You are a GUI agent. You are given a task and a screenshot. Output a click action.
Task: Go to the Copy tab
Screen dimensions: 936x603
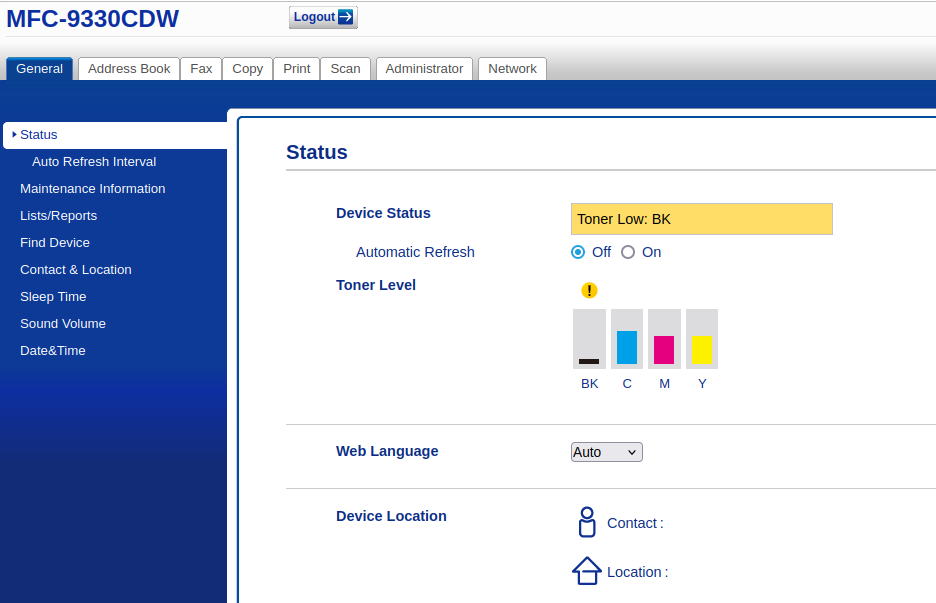tap(247, 69)
